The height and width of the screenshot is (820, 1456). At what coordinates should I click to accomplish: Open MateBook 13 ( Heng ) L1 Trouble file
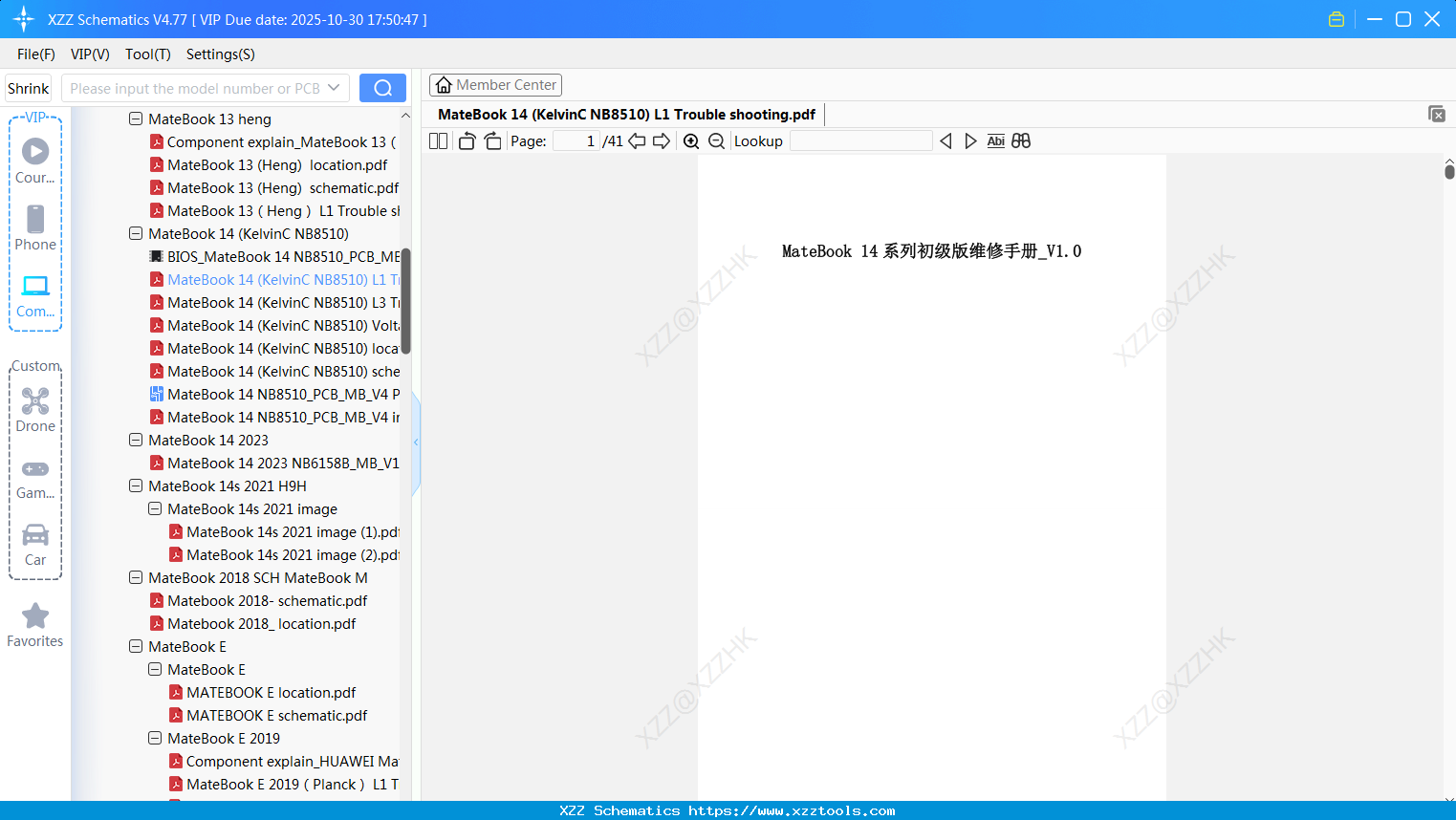pos(274,211)
